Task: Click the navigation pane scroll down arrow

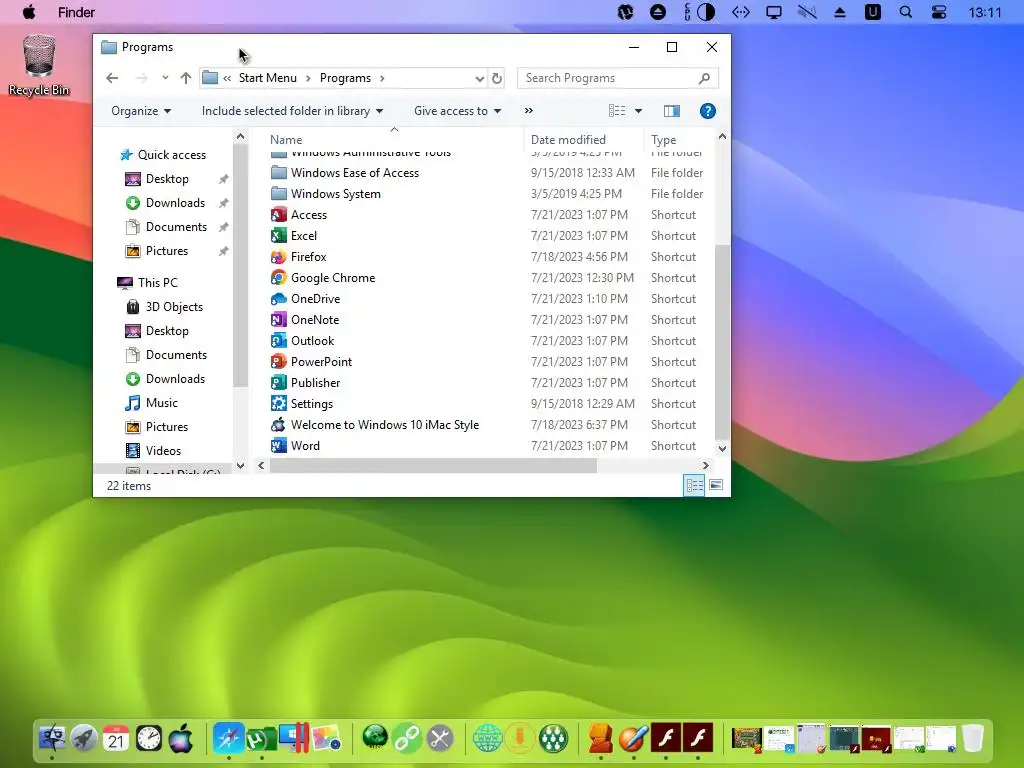Action: [240, 466]
